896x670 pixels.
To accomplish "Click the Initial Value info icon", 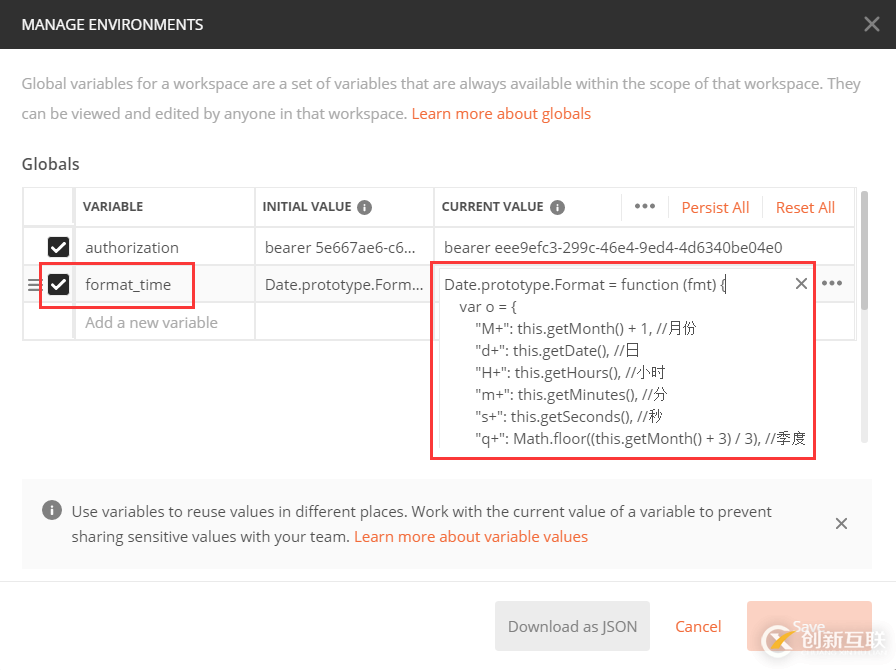I will coord(365,207).
